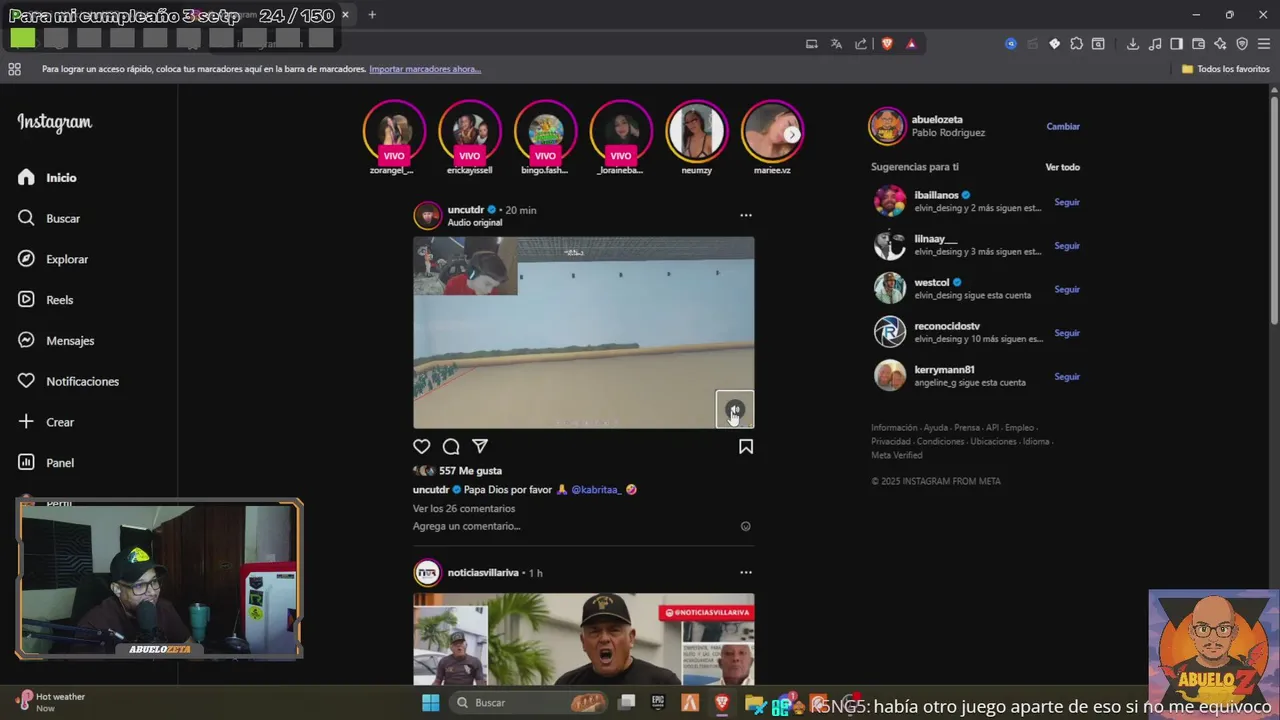The height and width of the screenshot is (720, 1280).
Task: Click Brave Rewards triangle icon
Action: [x=911, y=44]
